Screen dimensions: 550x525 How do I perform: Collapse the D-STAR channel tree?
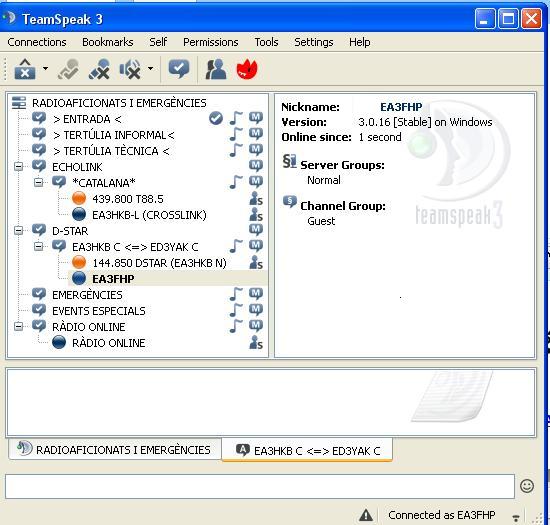(19, 230)
